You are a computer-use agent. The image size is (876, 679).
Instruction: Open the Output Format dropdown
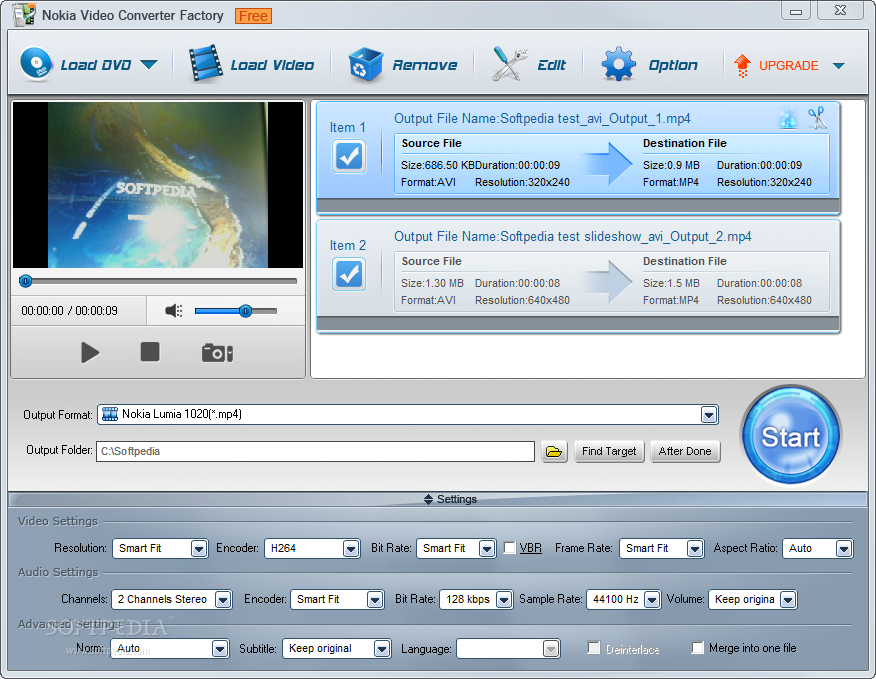(709, 415)
